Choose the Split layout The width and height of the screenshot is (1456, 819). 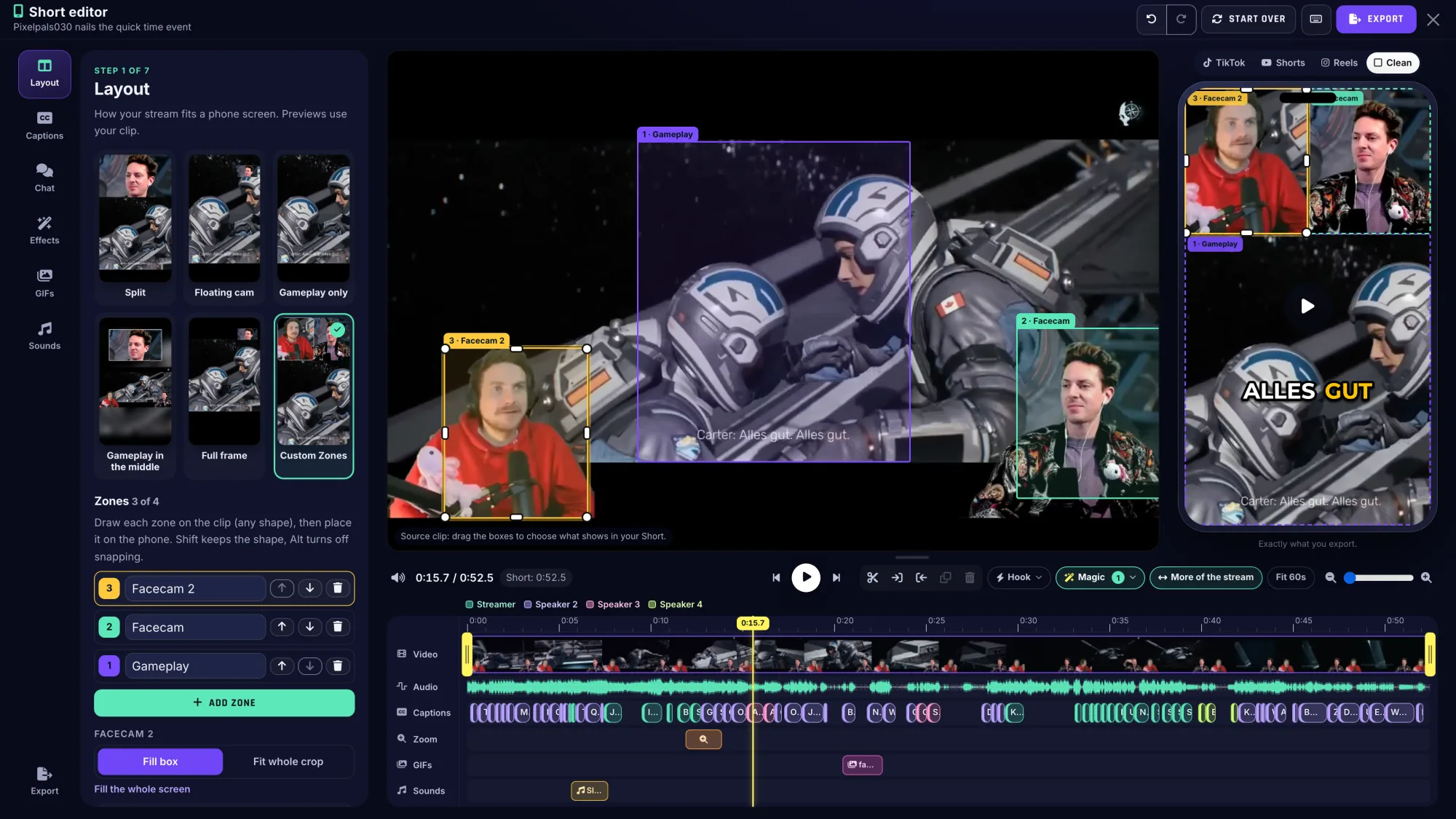(x=135, y=227)
